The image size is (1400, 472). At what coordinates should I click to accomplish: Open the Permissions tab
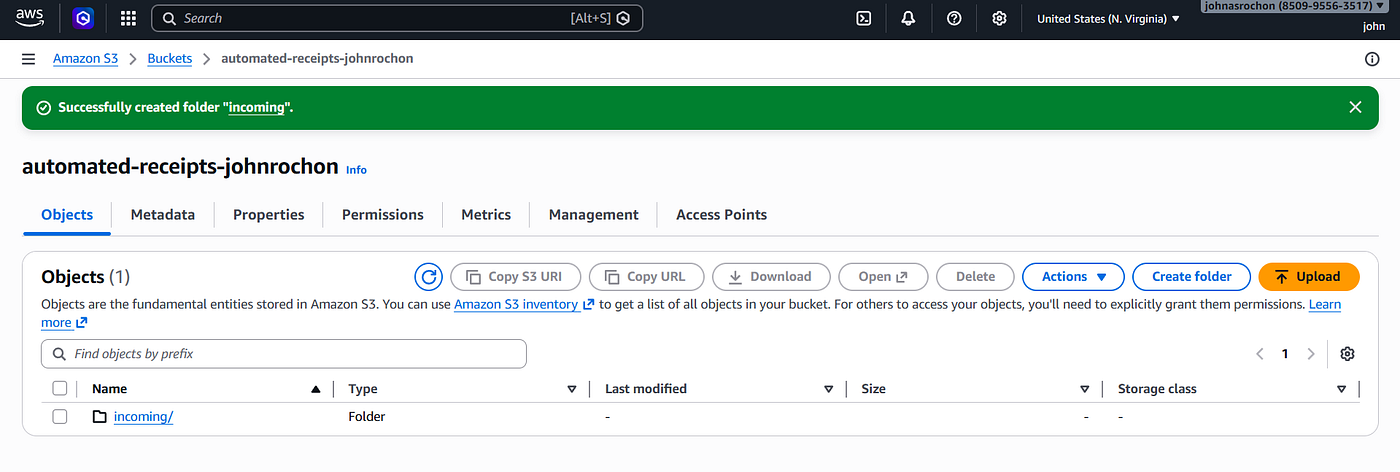(x=383, y=215)
